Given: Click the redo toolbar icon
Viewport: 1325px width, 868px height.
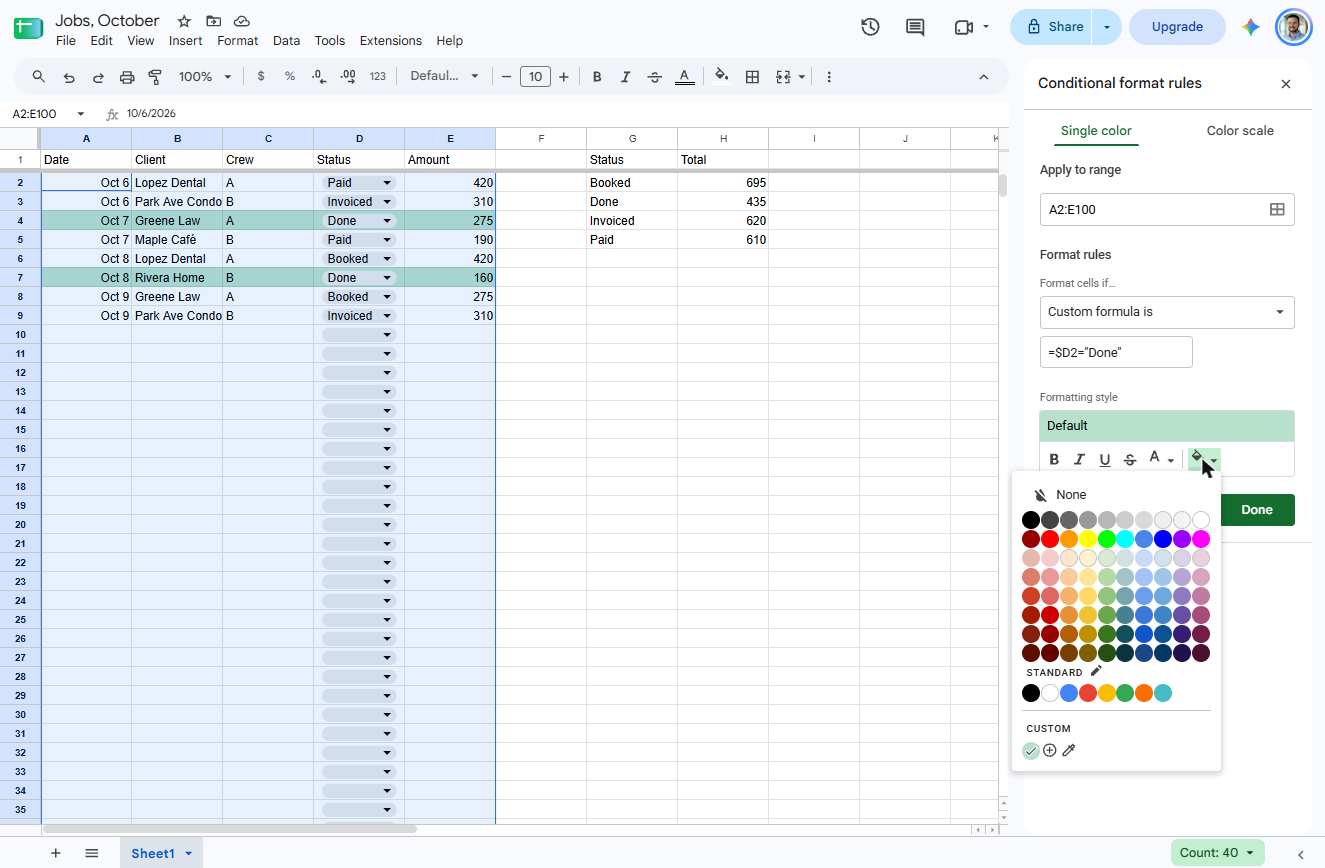Looking at the screenshot, I should pyautogui.click(x=98, y=77).
